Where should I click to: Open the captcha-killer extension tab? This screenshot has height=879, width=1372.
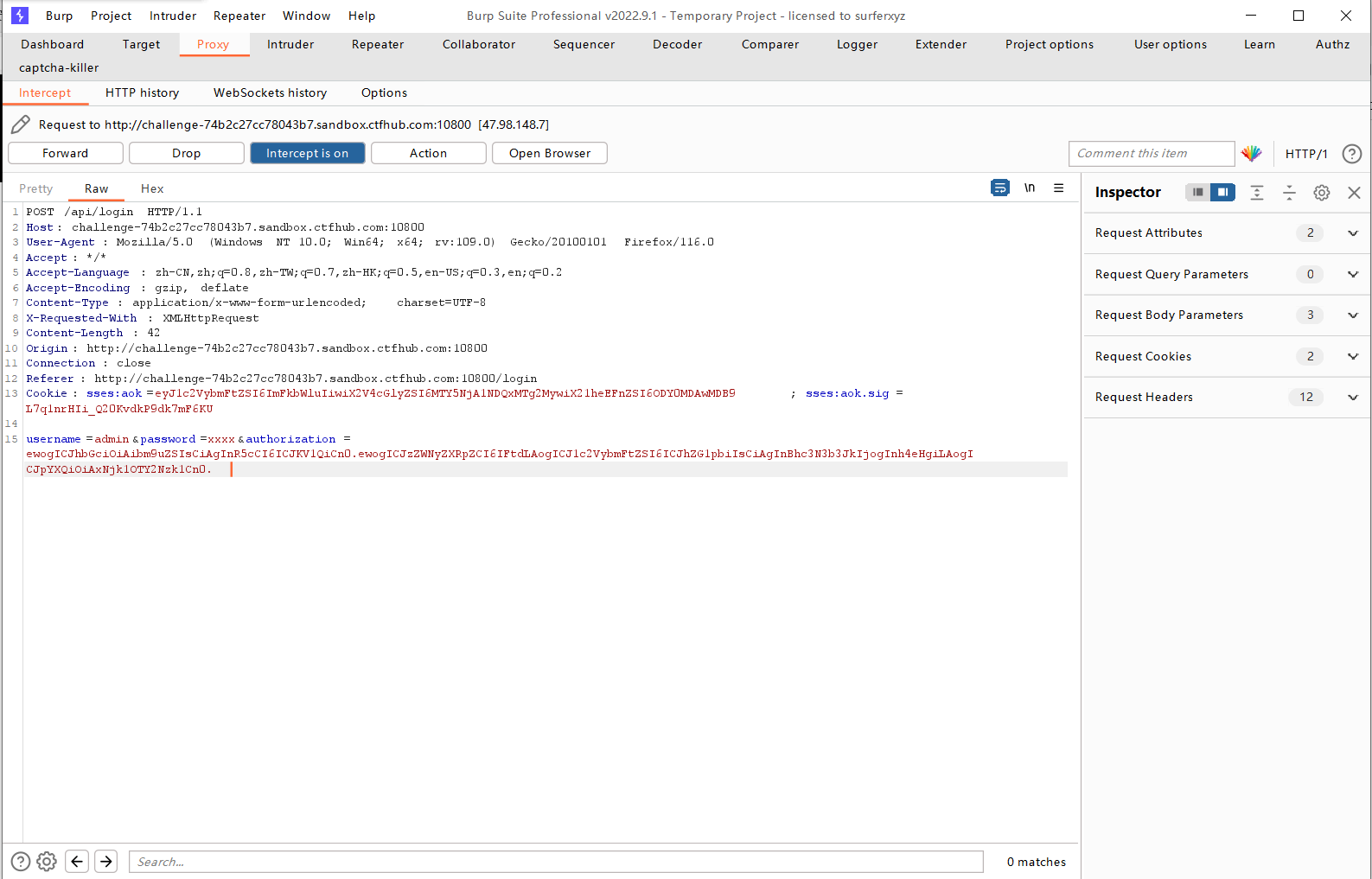[59, 67]
